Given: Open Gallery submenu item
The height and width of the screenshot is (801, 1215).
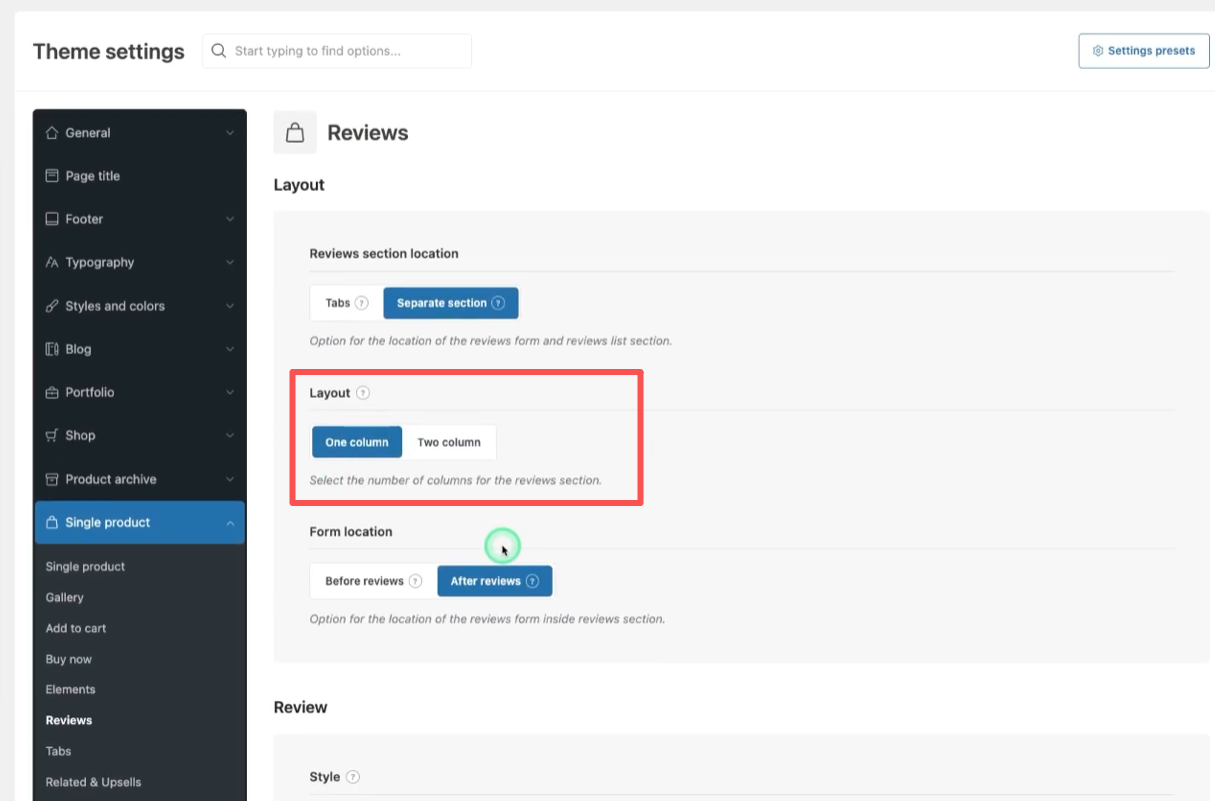Looking at the screenshot, I should coord(65,597).
